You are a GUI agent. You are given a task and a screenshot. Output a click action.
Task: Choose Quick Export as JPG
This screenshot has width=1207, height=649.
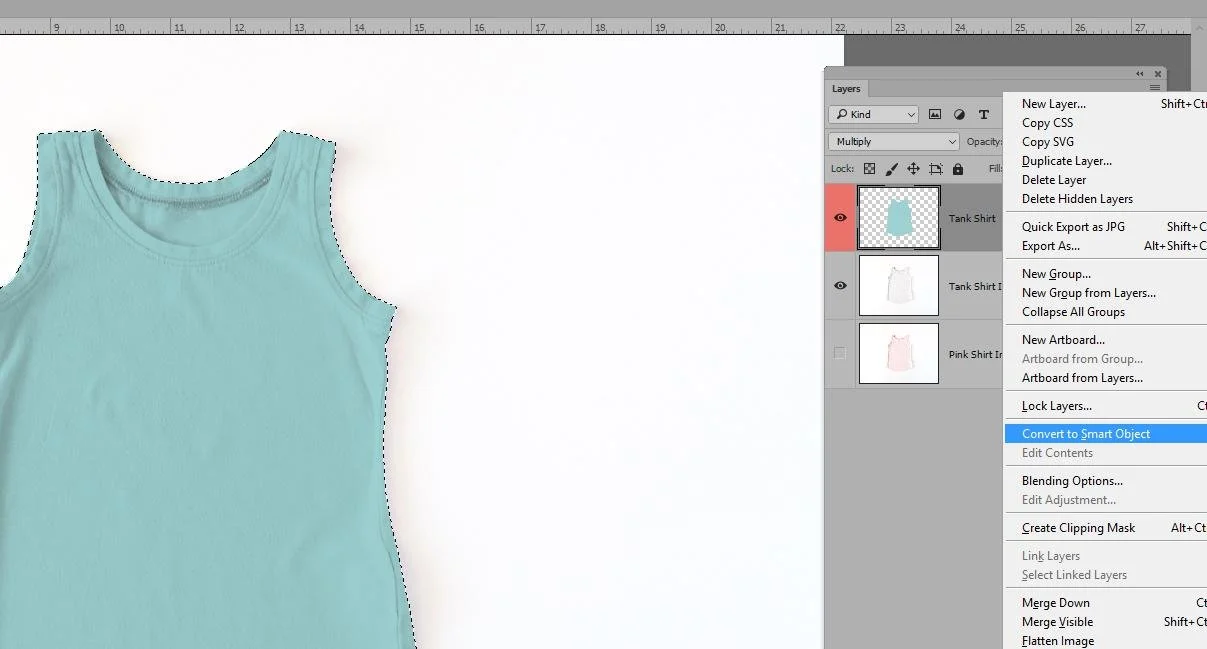click(x=1073, y=227)
